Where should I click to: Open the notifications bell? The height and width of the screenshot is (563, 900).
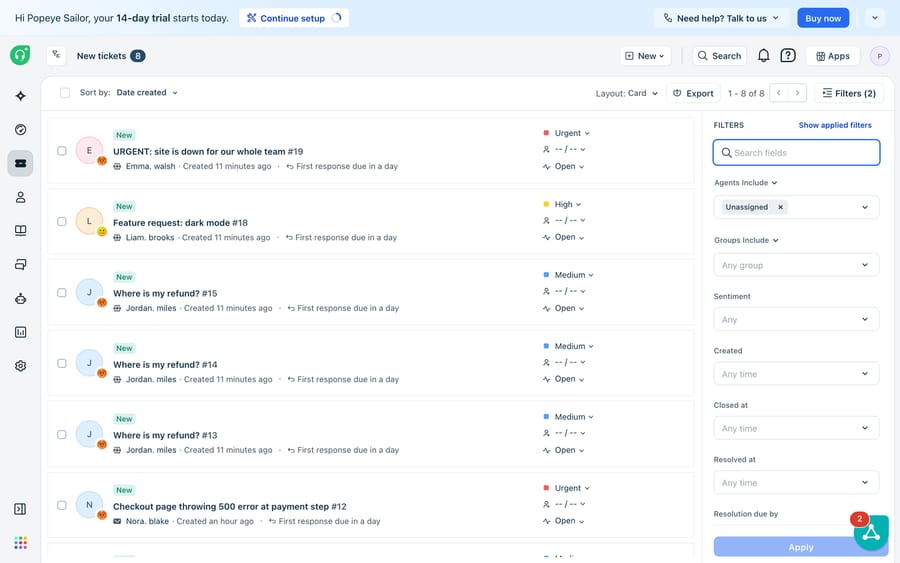763,56
